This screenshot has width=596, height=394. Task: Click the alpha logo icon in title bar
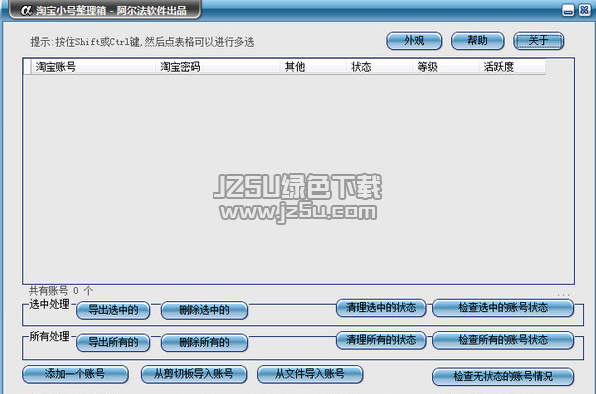(26, 10)
